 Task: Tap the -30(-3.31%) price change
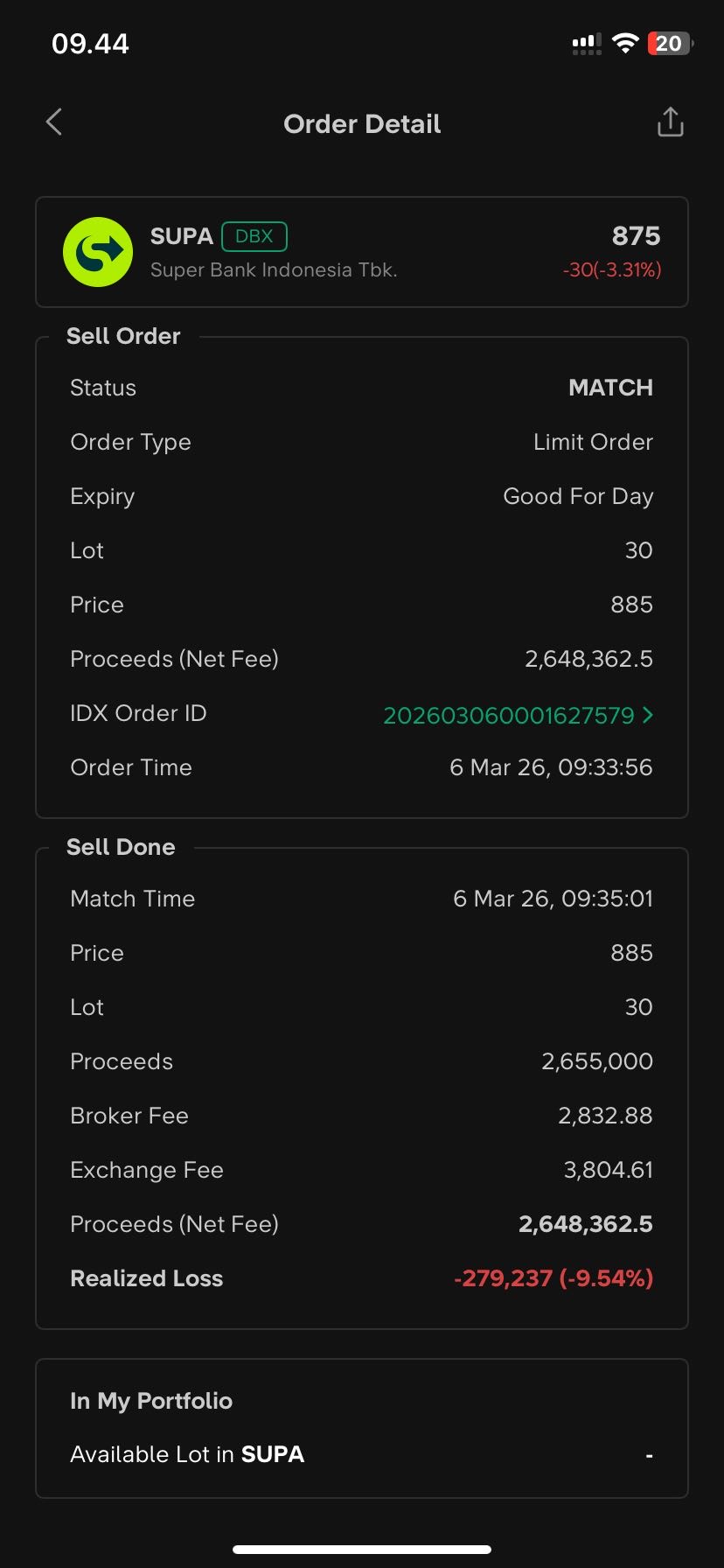[x=612, y=270]
